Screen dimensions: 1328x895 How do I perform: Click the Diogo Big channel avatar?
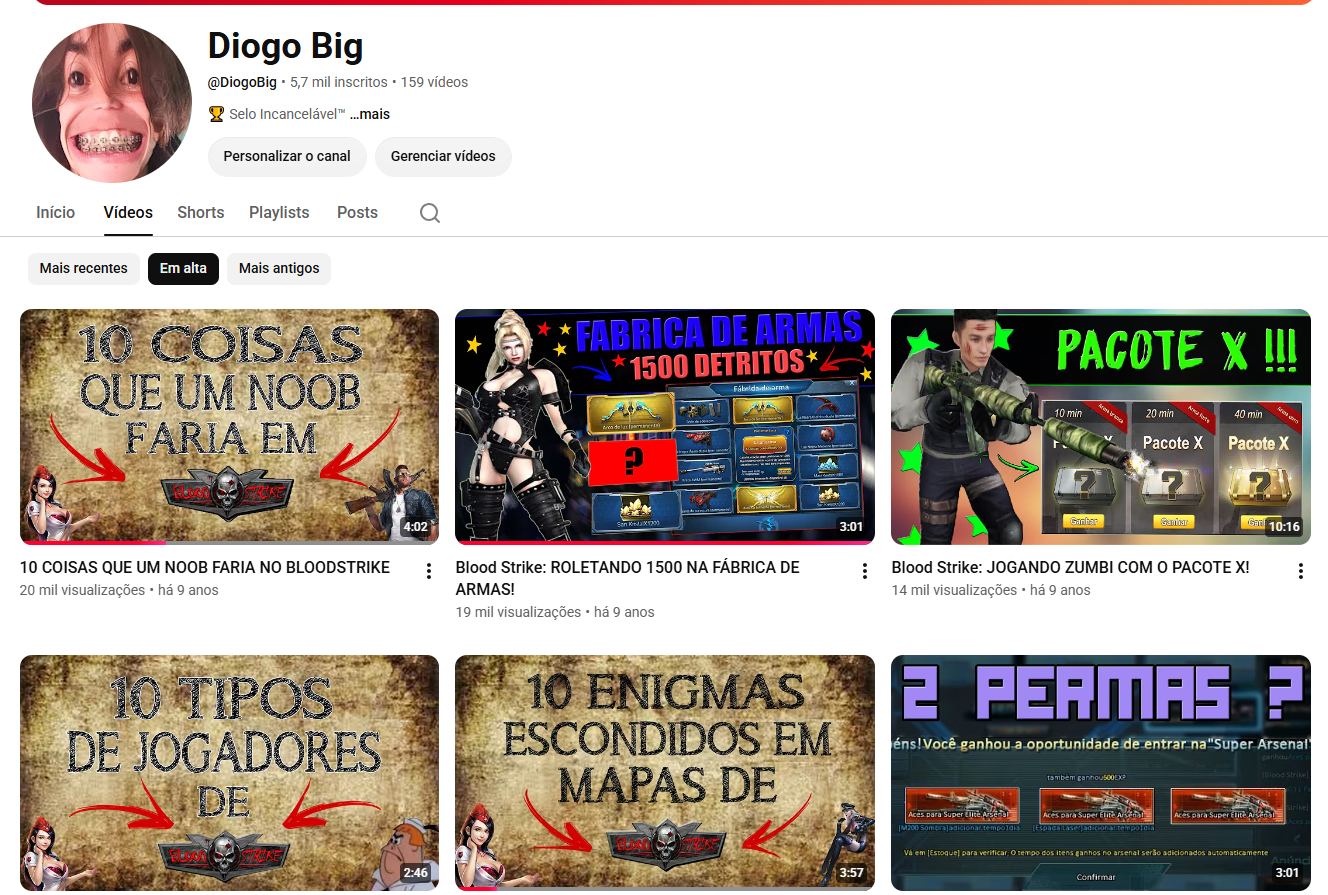click(x=112, y=103)
